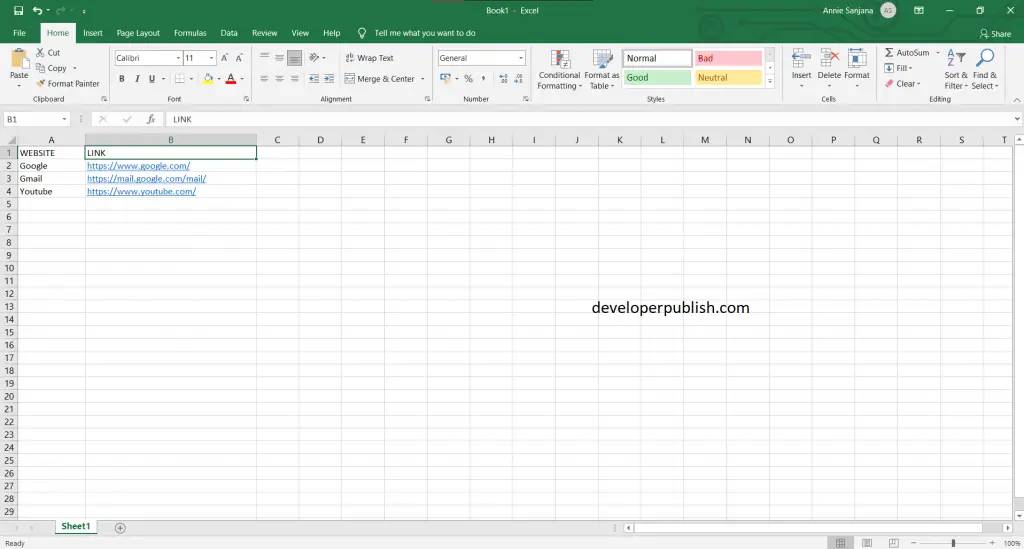Click the Paste clipboard icon
1024x549 pixels.
click(19, 60)
